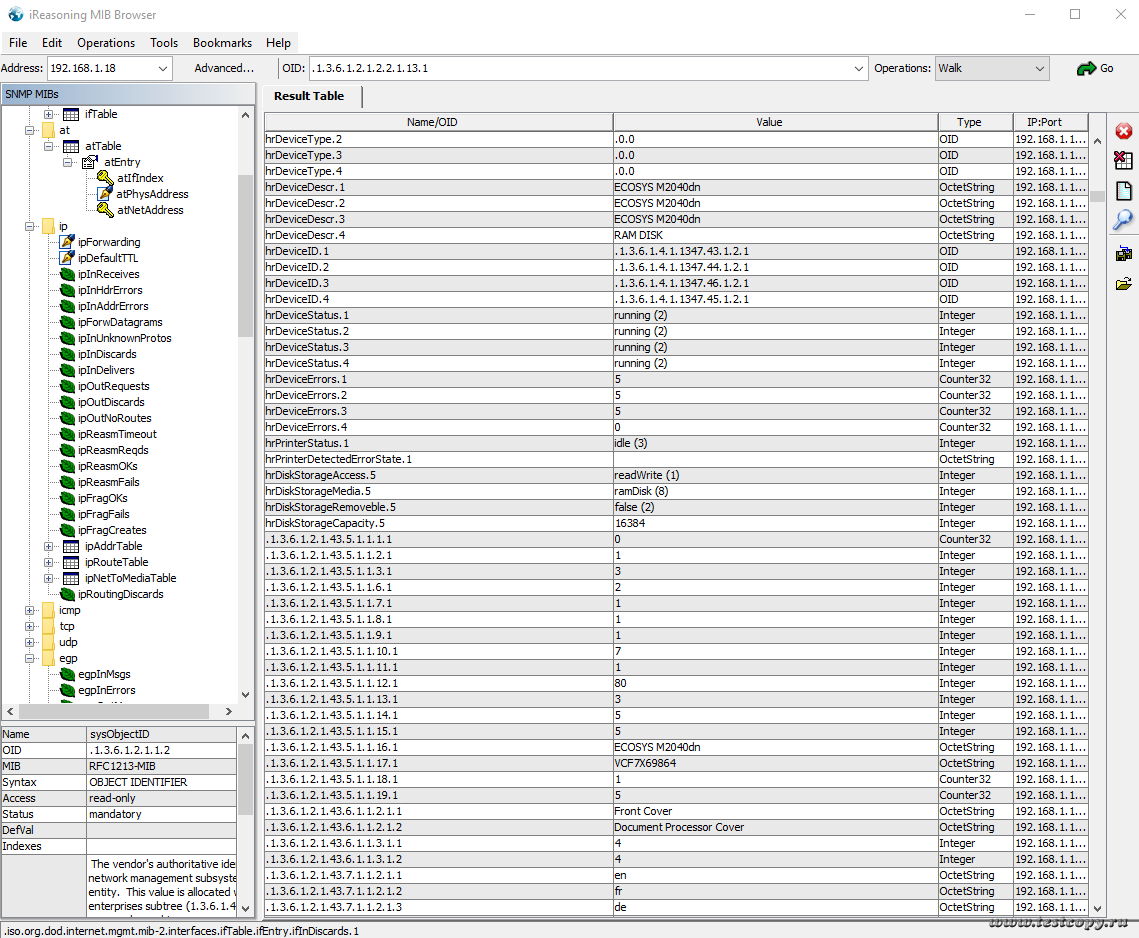Click the red stop operation icon
Viewport: 1139px width, 938px height.
pyautogui.click(x=1123, y=131)
